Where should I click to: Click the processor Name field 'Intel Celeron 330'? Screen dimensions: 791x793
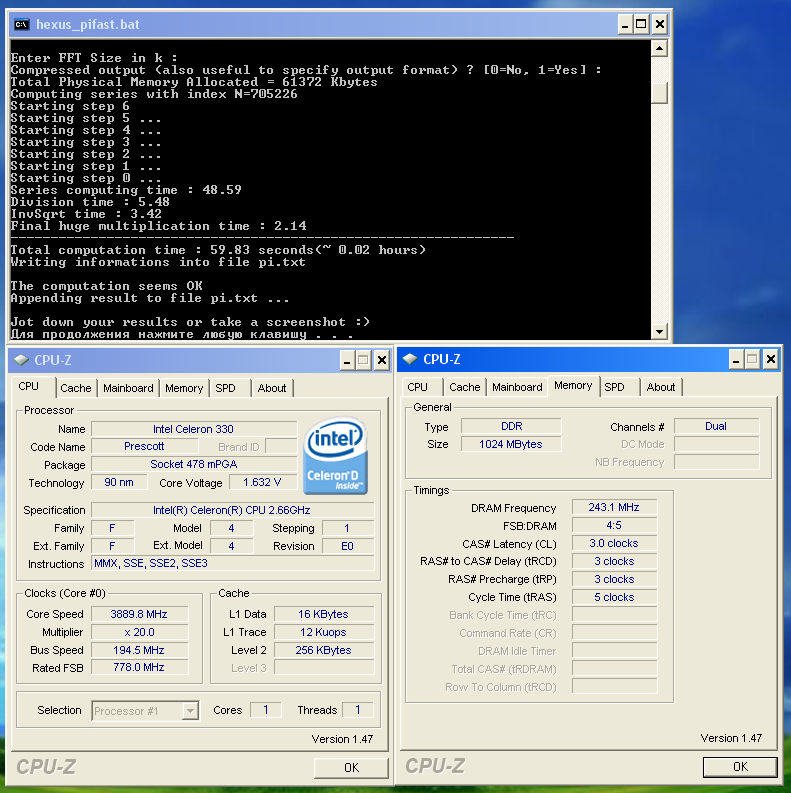click(x=194, y=429)
